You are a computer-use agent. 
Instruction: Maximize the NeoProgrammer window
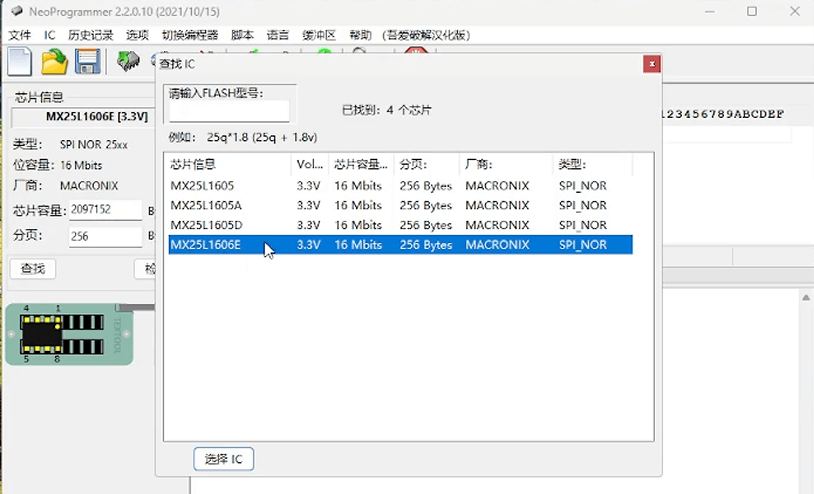tap(752, 11)
